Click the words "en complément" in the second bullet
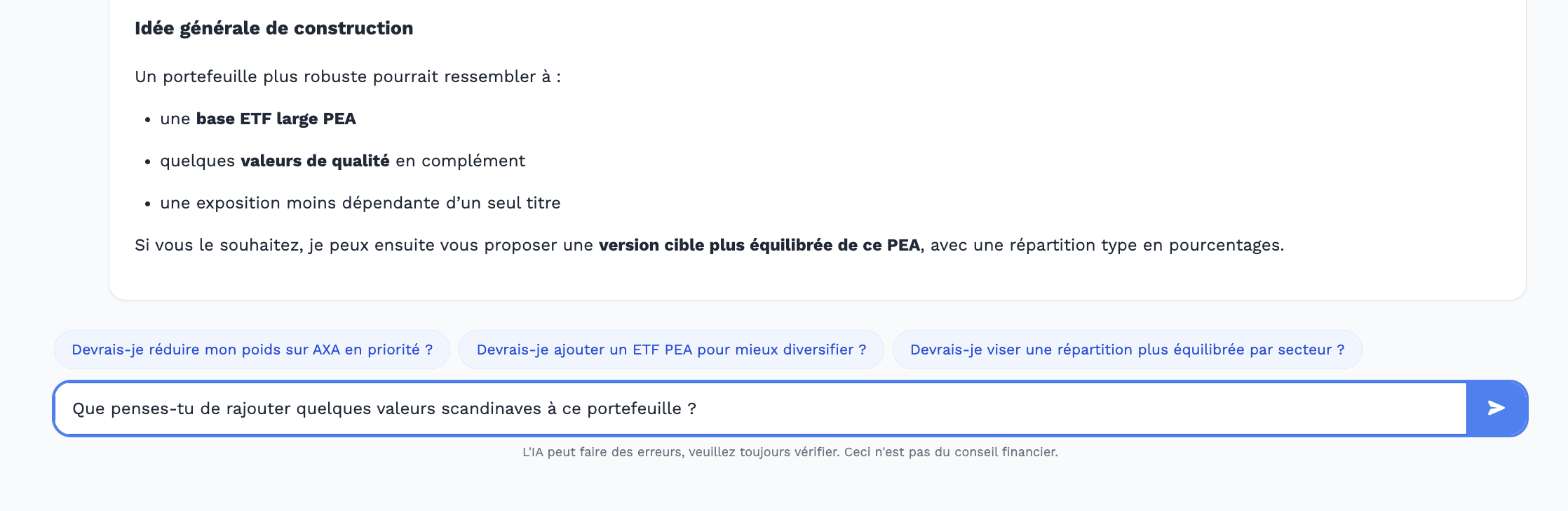1568x511 pixels. [x=460, y=161]
